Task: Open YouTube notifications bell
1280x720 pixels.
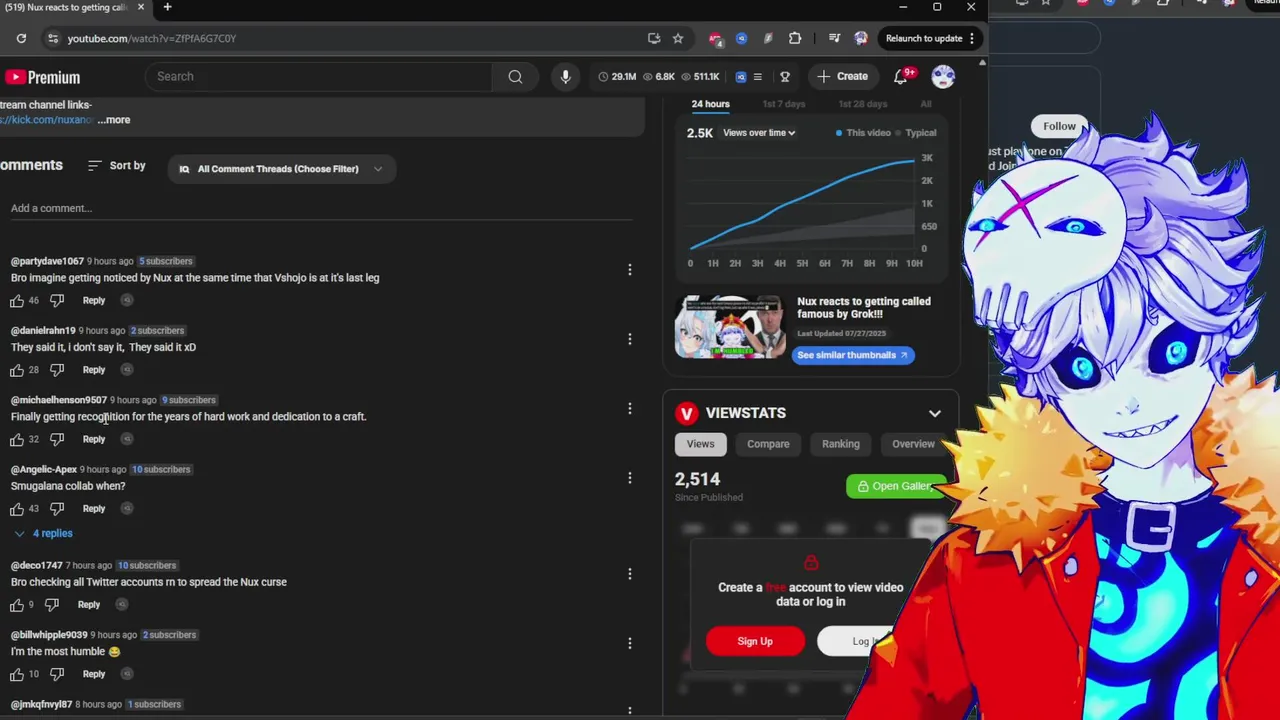Action: click(900, 77)
